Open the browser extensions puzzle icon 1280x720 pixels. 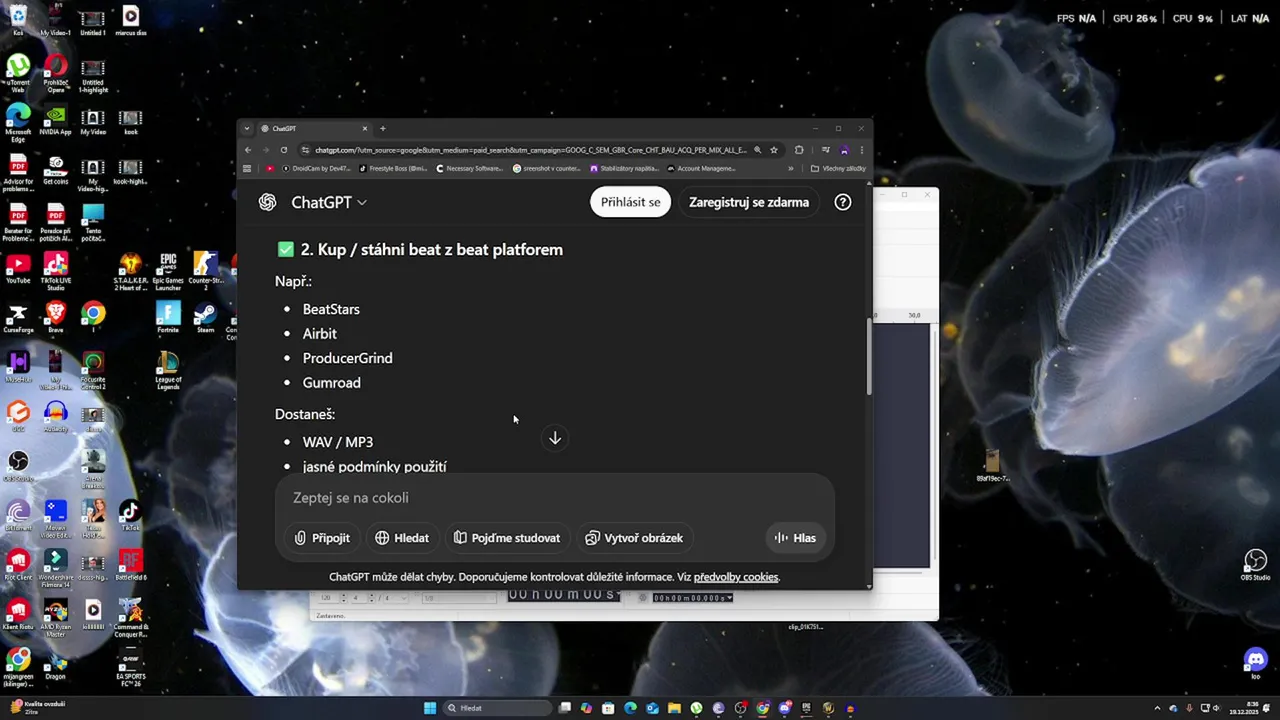[799, 150]
